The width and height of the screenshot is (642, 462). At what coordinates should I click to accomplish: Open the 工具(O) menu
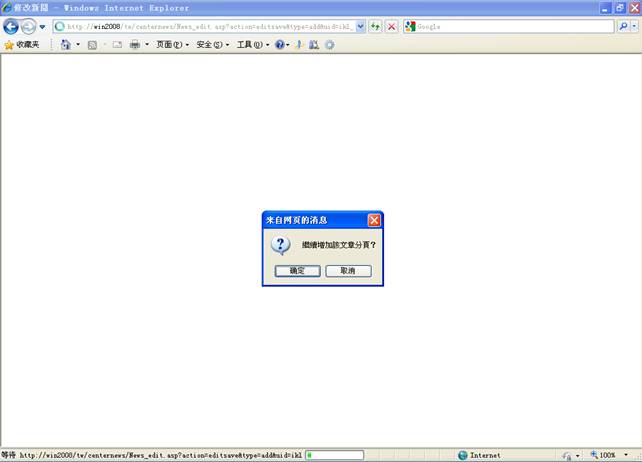pos(252,45)
